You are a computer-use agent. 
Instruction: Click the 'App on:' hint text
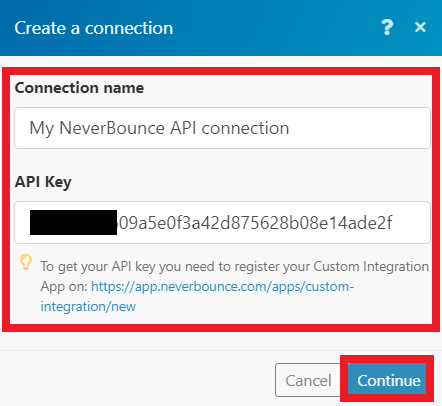pyautogui.click(x=64, y=287)
